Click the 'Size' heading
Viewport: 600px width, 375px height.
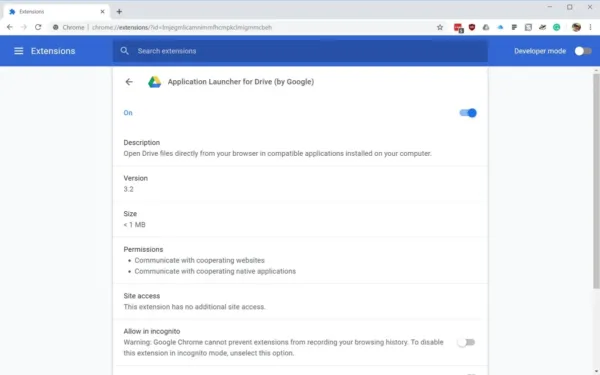point(130,214)
